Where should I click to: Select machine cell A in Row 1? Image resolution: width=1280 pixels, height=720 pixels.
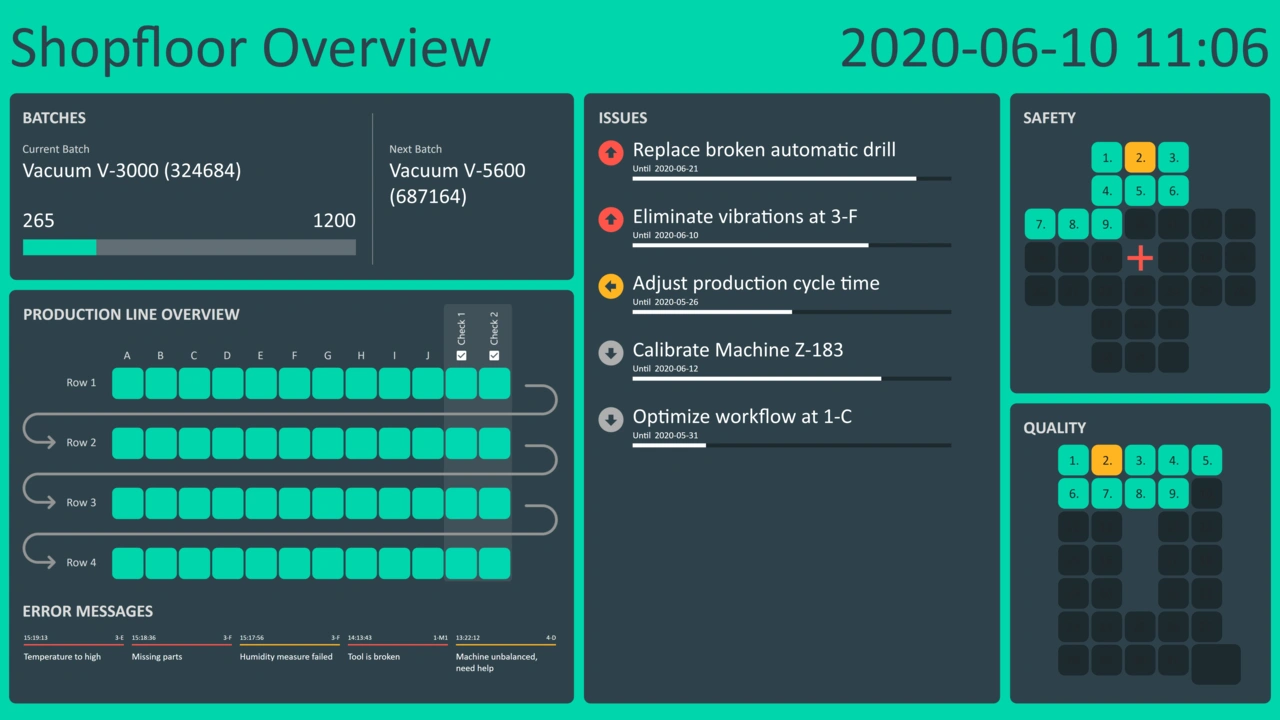coord(127,382)
